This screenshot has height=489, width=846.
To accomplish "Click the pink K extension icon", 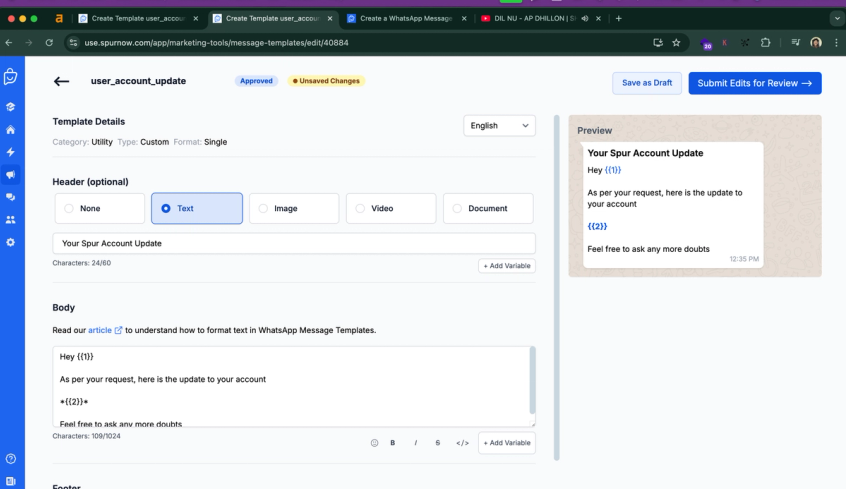I will click(x=725, y=43).
